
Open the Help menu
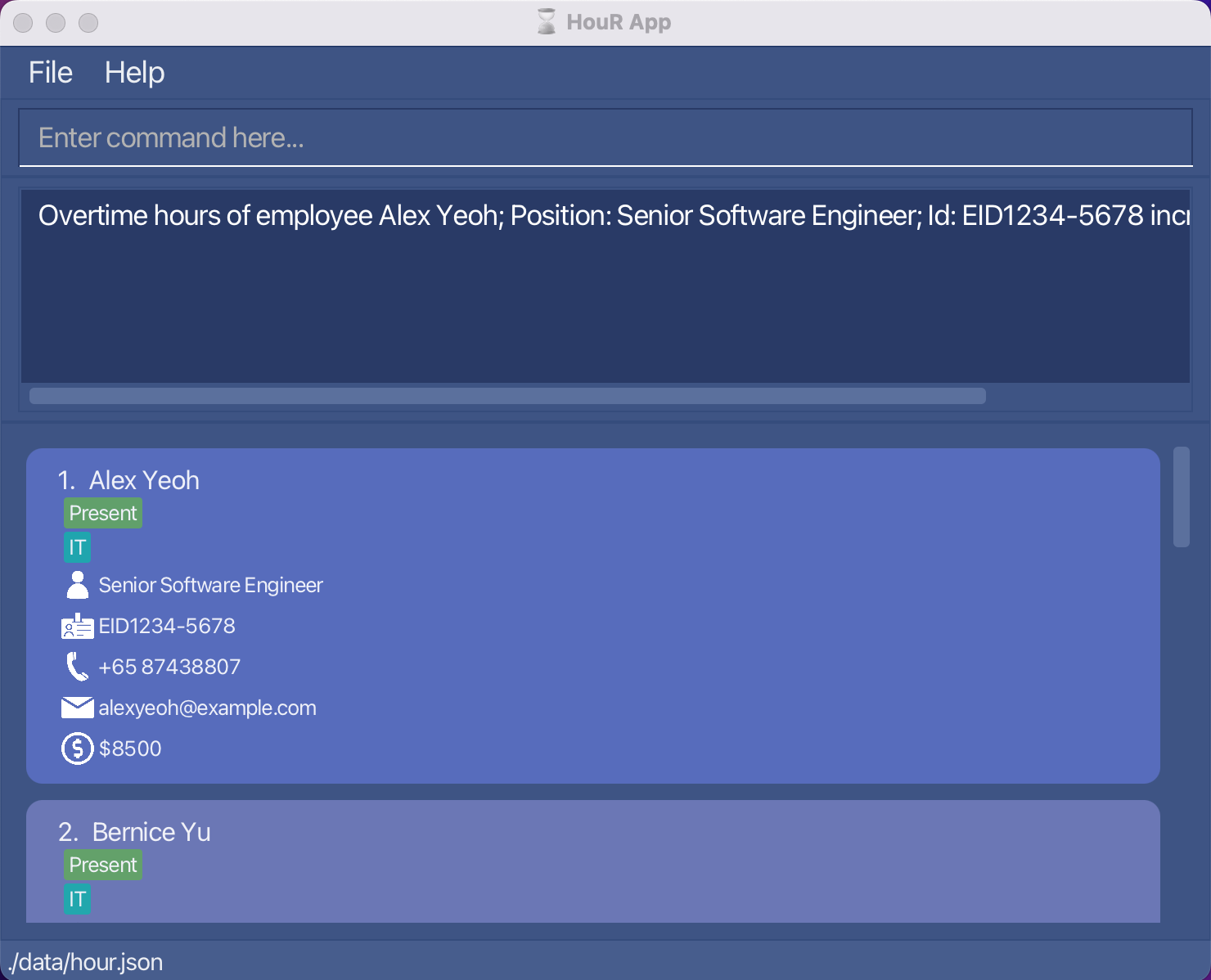tap(135, 73)
